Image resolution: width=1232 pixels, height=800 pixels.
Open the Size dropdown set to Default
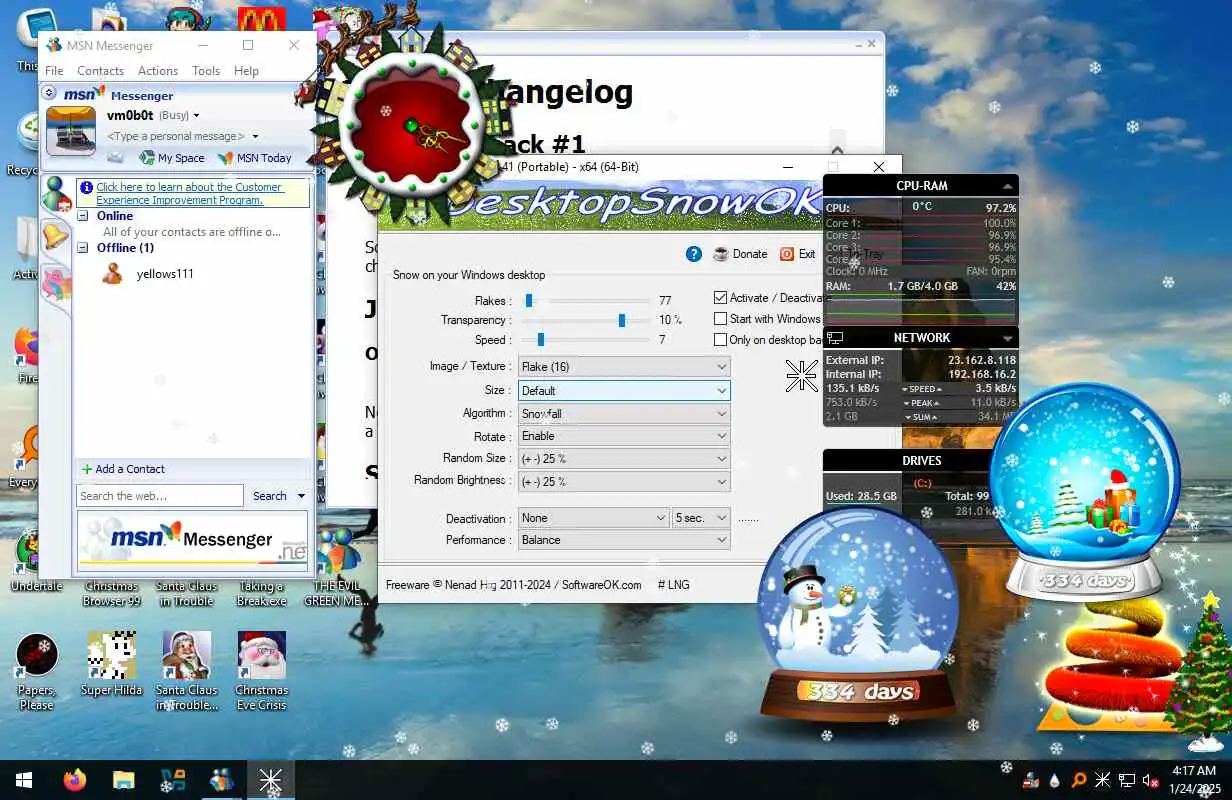click(624, 391)
